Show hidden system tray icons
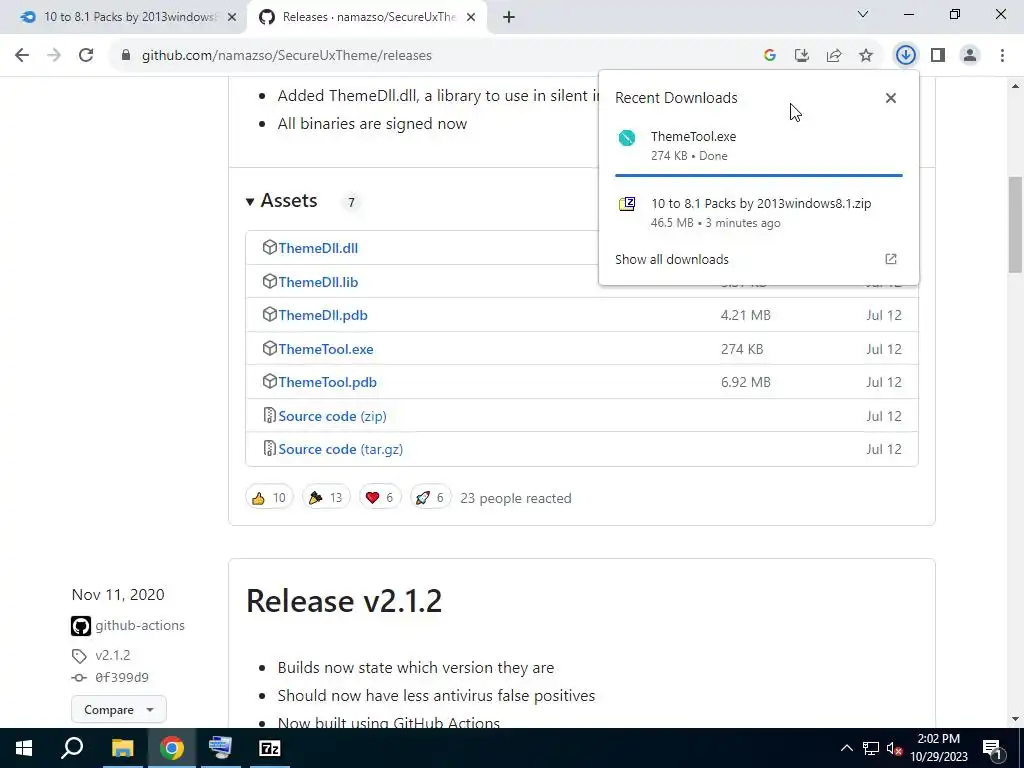Image resolution: width=1024 pixels, height=768 pixels. click(846, 748)
